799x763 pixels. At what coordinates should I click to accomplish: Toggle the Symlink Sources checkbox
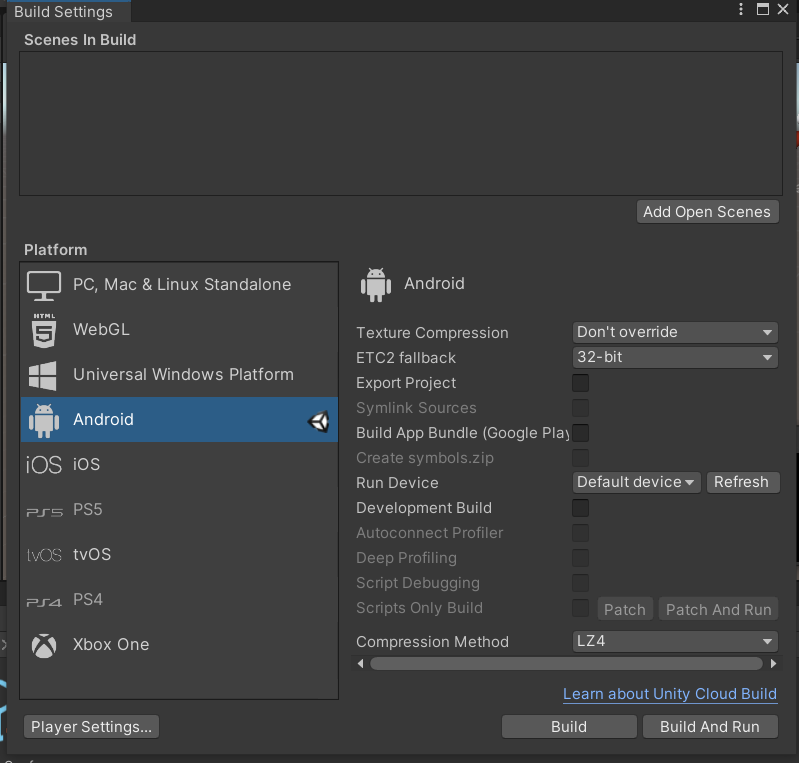pos(580,408)
